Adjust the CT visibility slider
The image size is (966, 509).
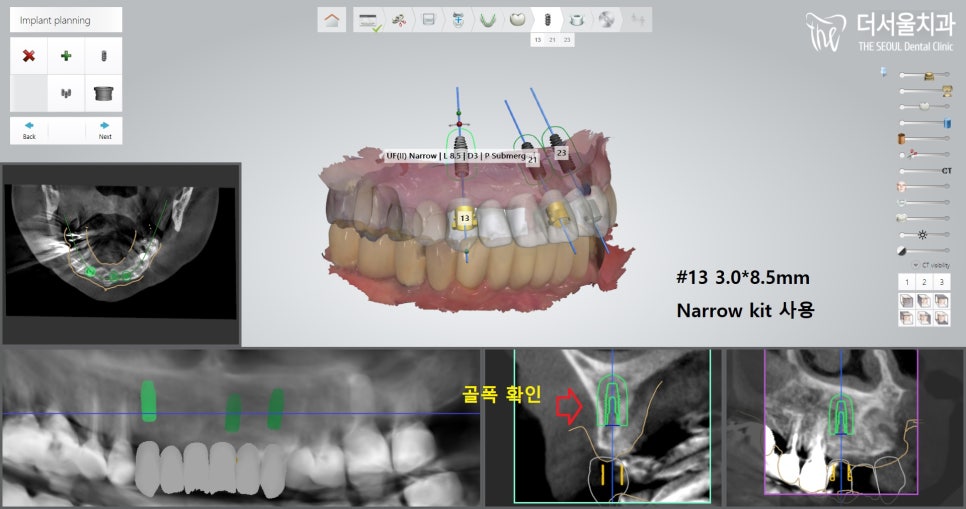922,171
